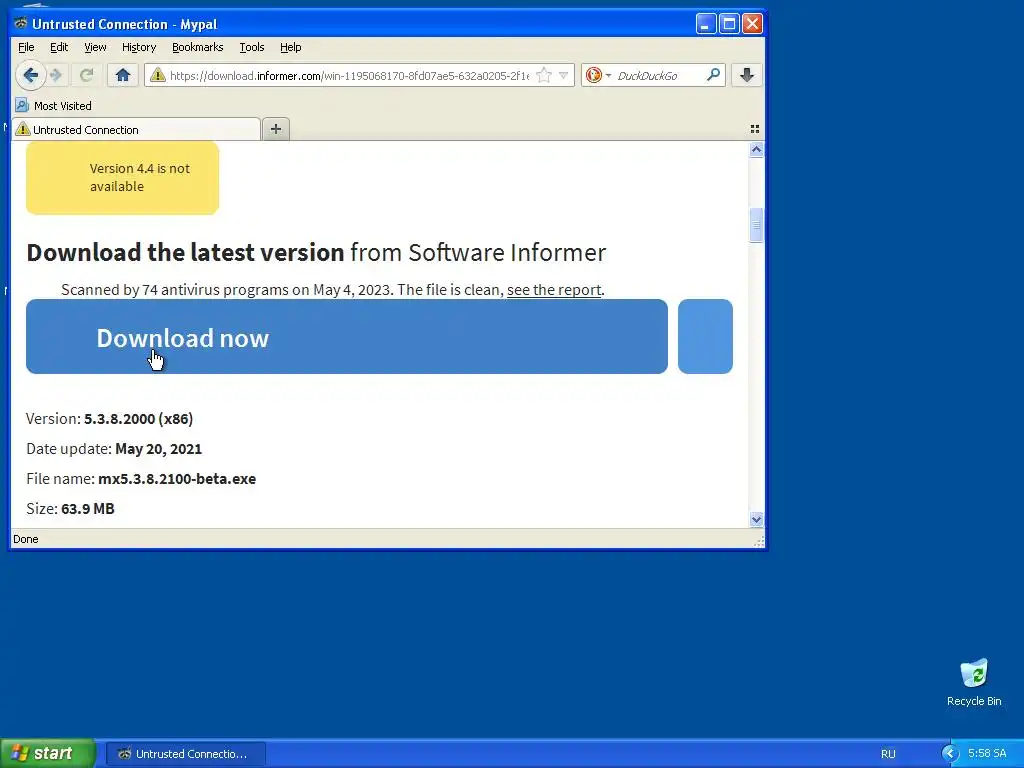Open the File menu

point(26,47)
